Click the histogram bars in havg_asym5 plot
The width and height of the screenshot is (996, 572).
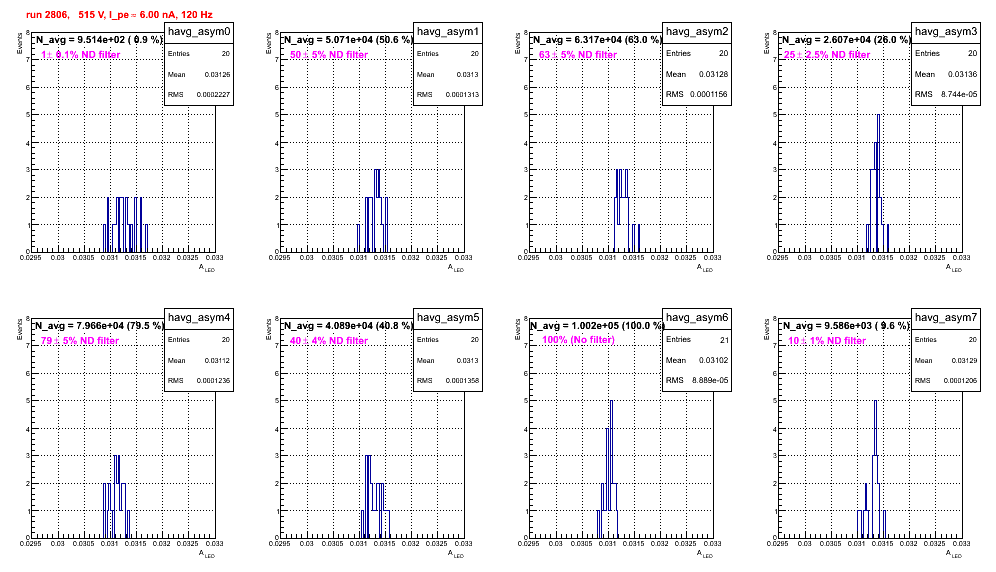coord(375,497)
